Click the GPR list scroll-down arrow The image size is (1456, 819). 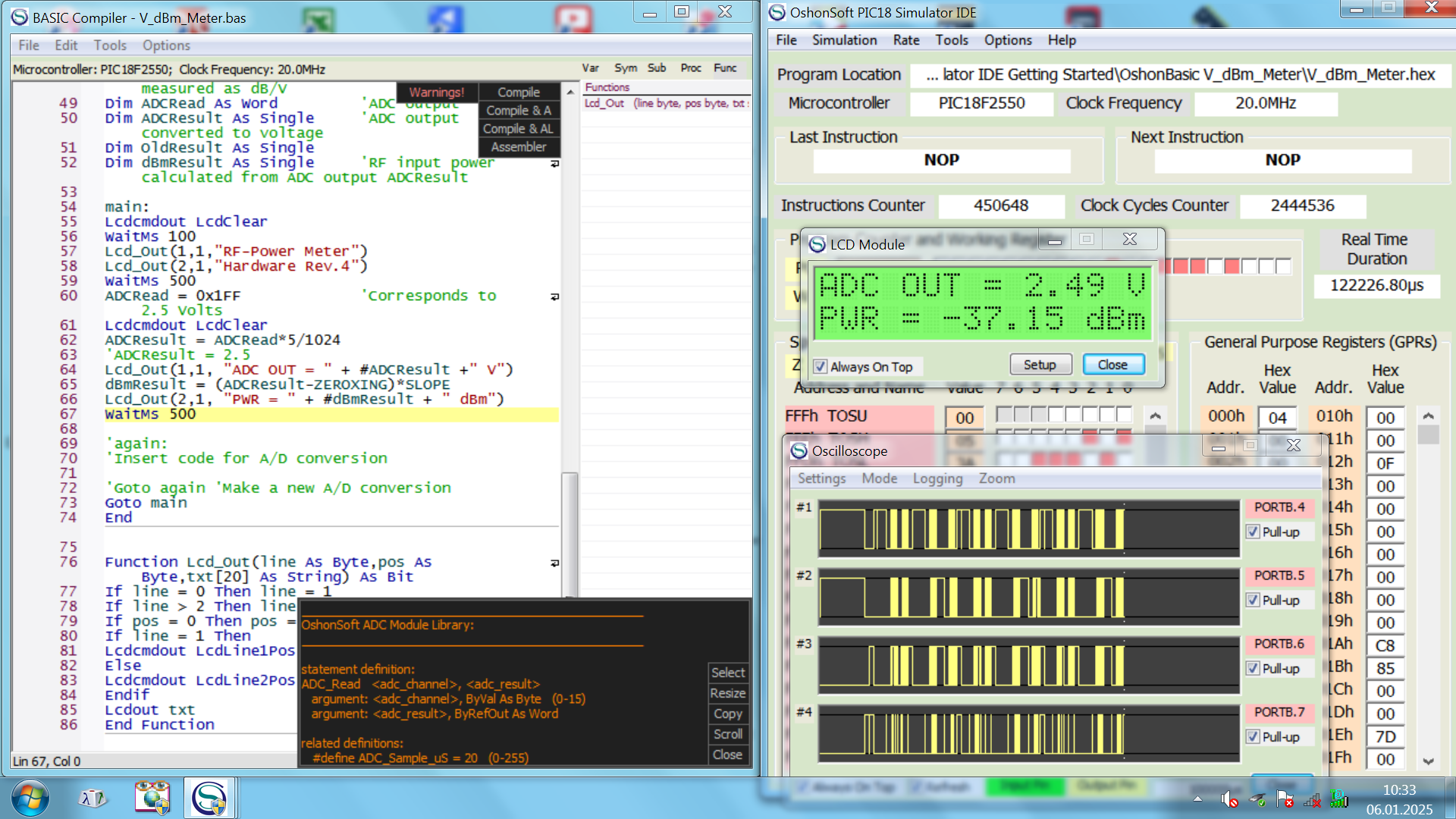(x=1428, y=761)
